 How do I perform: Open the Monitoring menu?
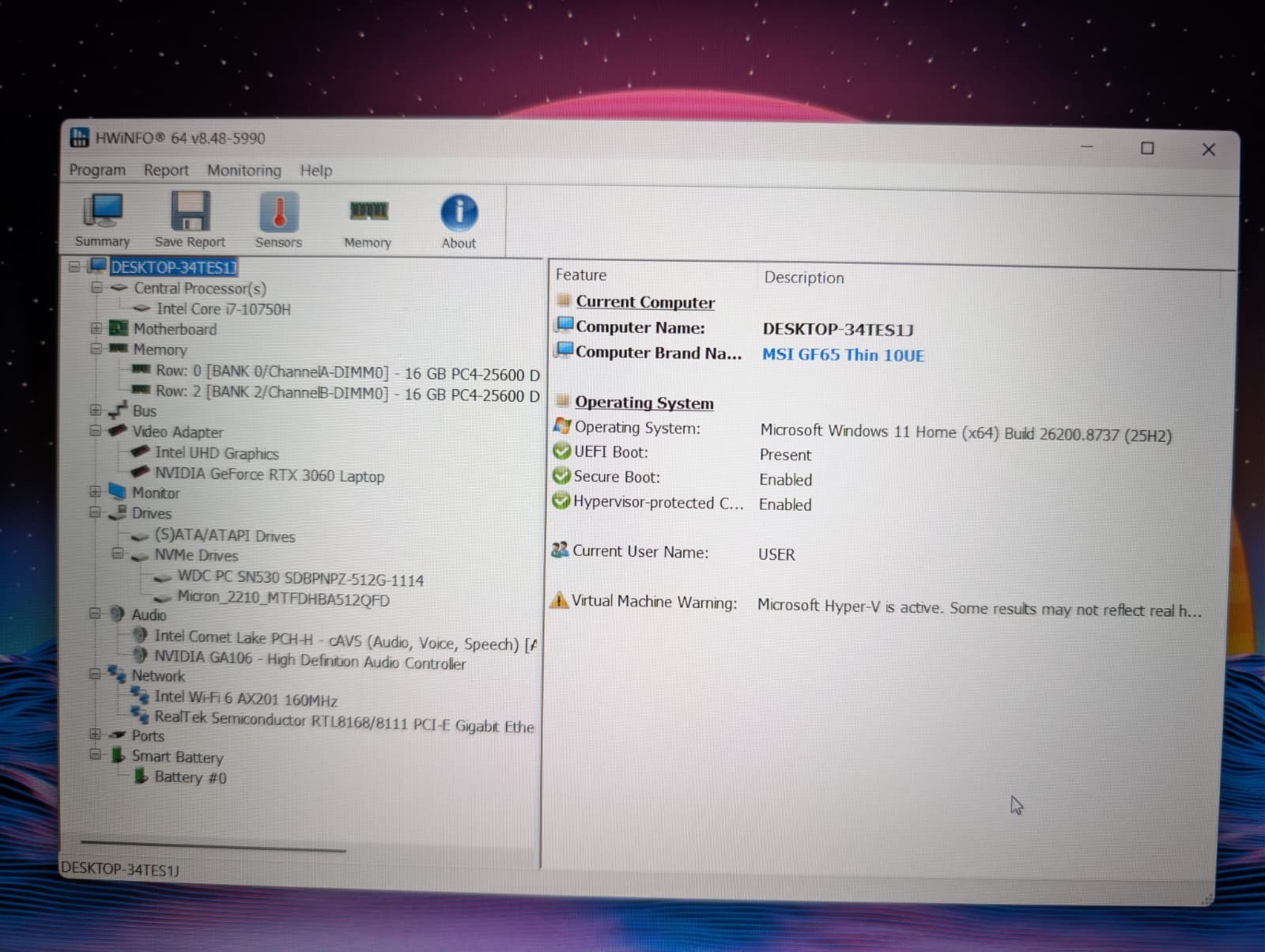pos(244,171)
